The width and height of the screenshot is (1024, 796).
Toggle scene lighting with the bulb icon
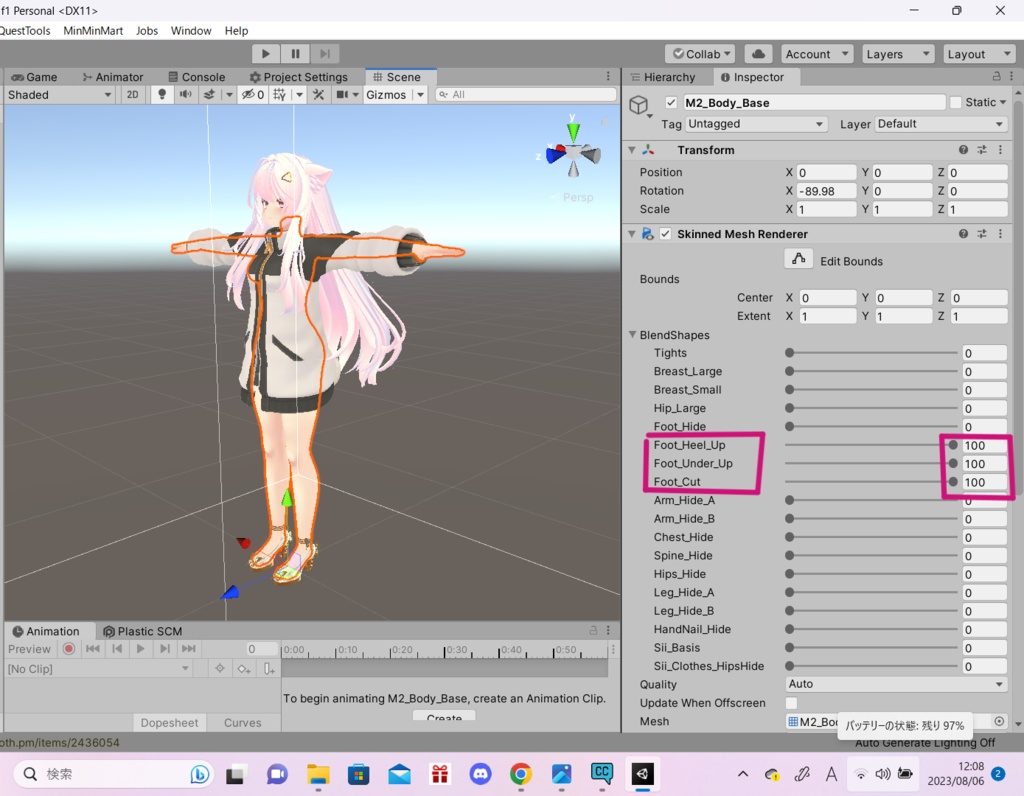pyautogui.click(x=162, y=94)
